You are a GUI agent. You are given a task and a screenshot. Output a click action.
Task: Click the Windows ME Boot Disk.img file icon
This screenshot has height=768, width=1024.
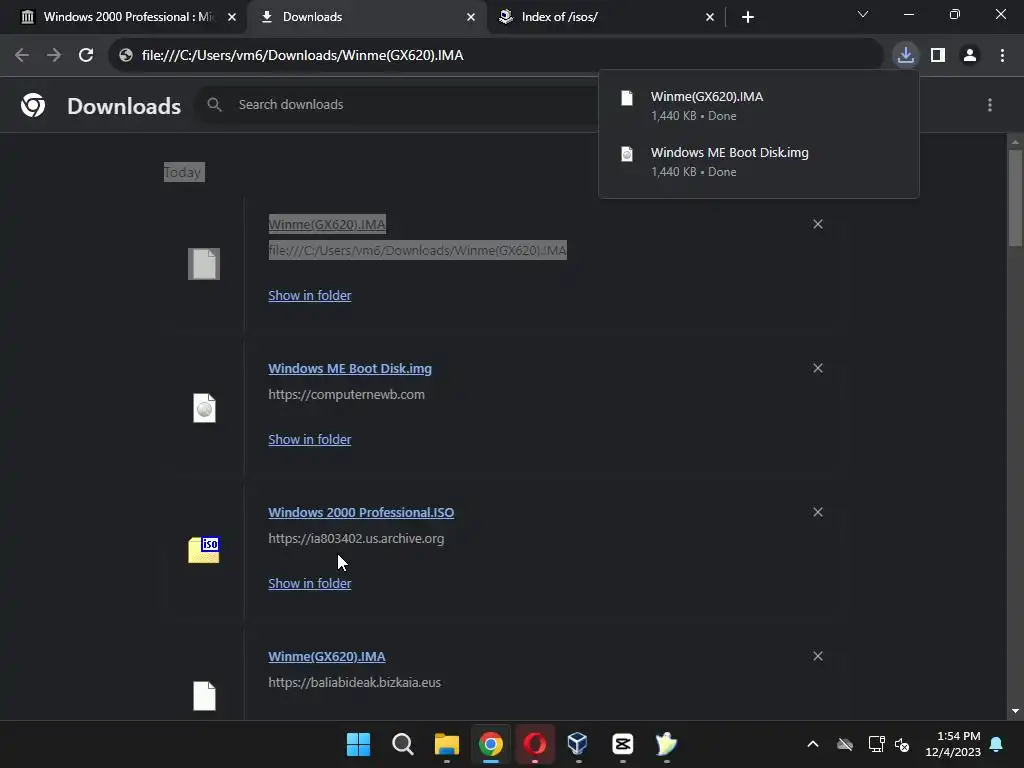(x=204, y=408)
